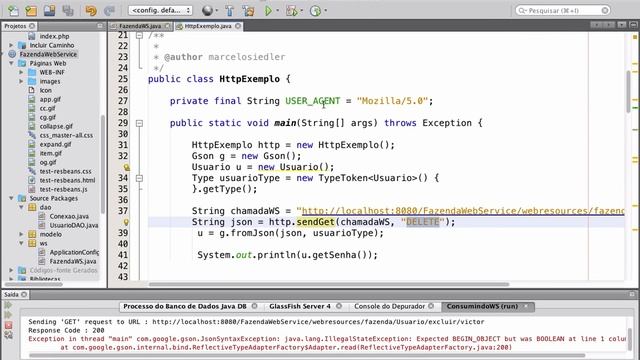Collapse the Source Packages node
Image resolution: width=640 pixels, height=360 pixels.
click(11, 198)
